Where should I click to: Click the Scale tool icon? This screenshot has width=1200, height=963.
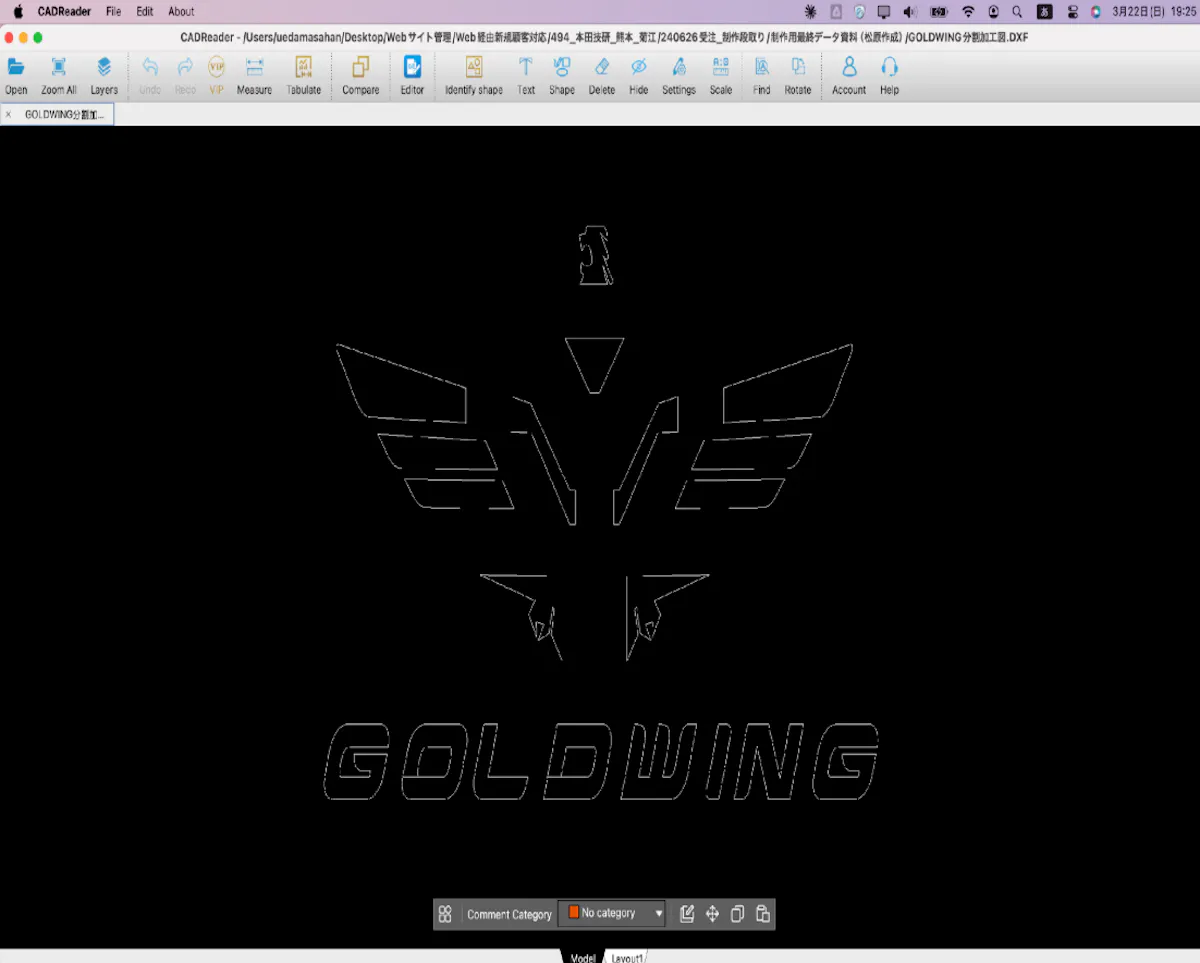tap(721, 67)
